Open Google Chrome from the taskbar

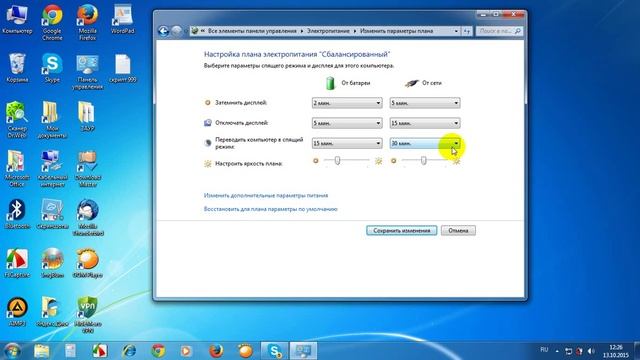click(158, 351)
